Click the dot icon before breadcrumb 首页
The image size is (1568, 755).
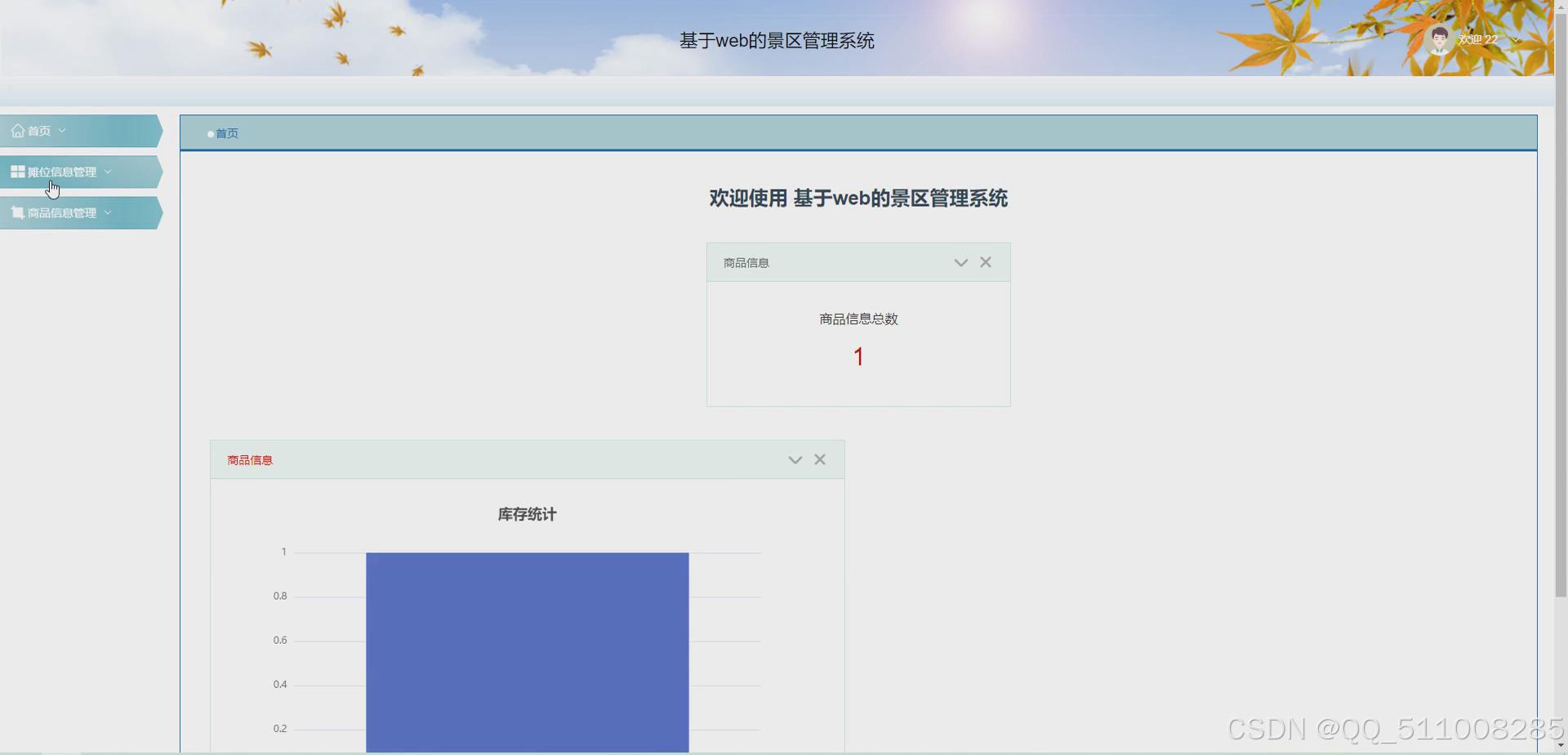coord(211,134)
